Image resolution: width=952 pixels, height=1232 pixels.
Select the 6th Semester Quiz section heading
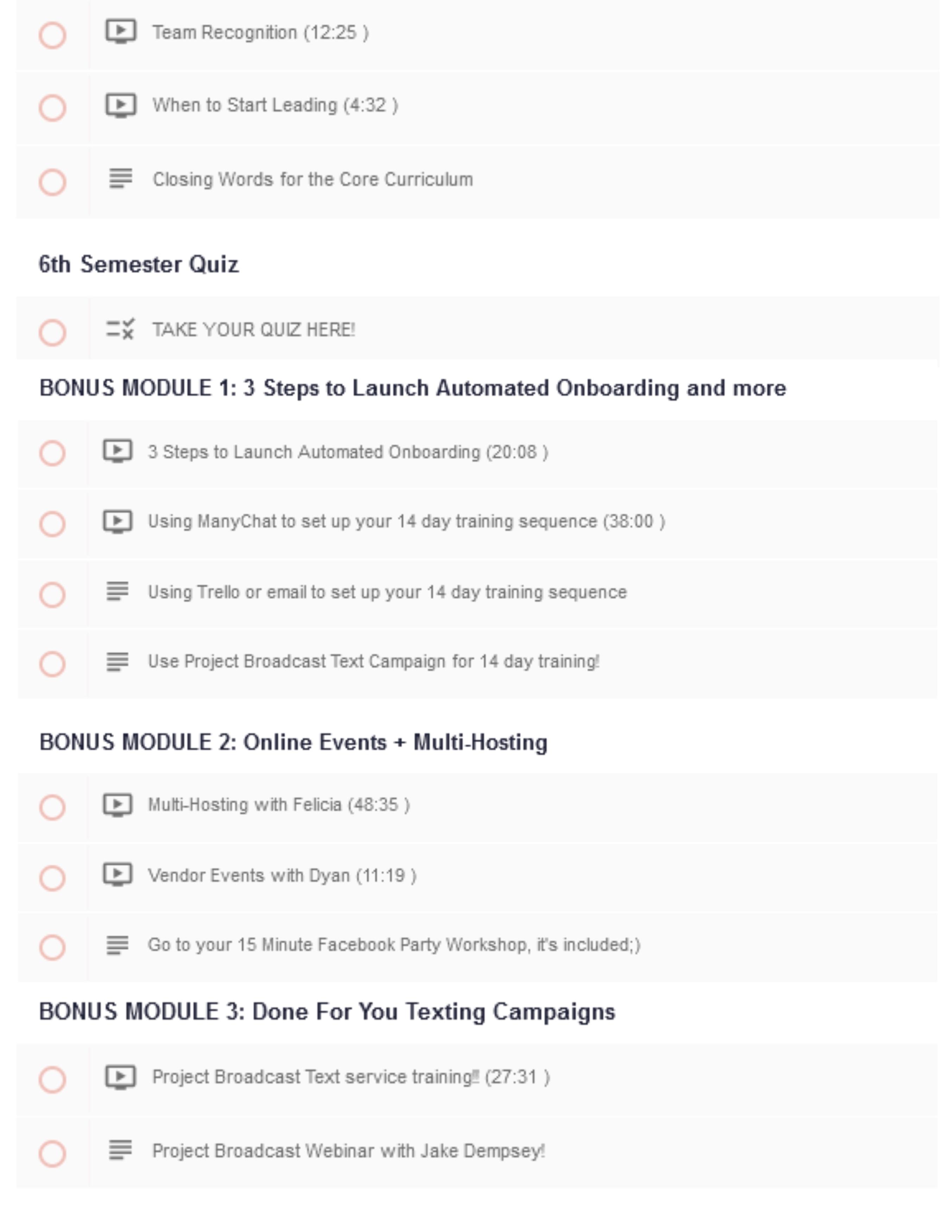tap(139, 264)
